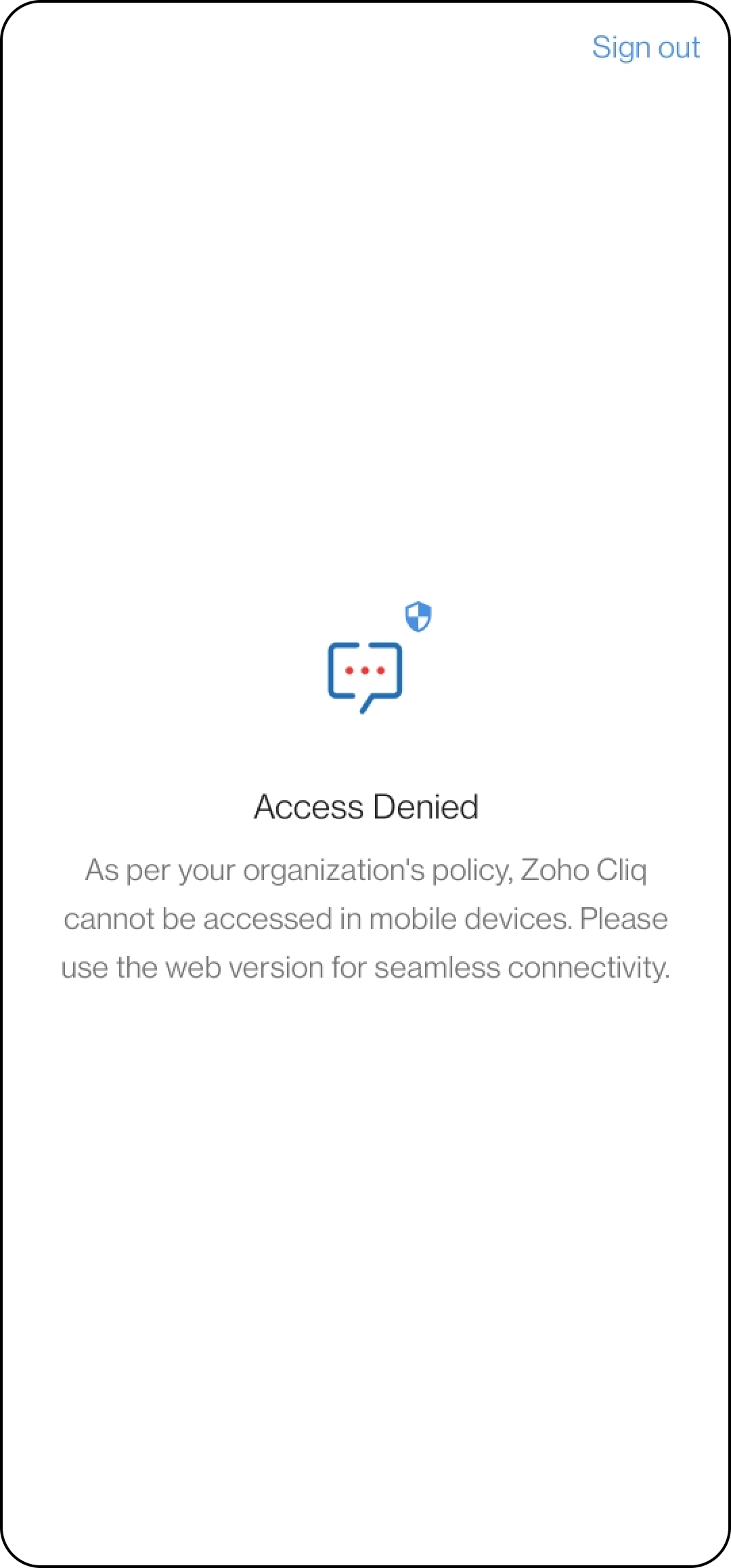Tap the middle red dot in chat icon

pos(365,671)
